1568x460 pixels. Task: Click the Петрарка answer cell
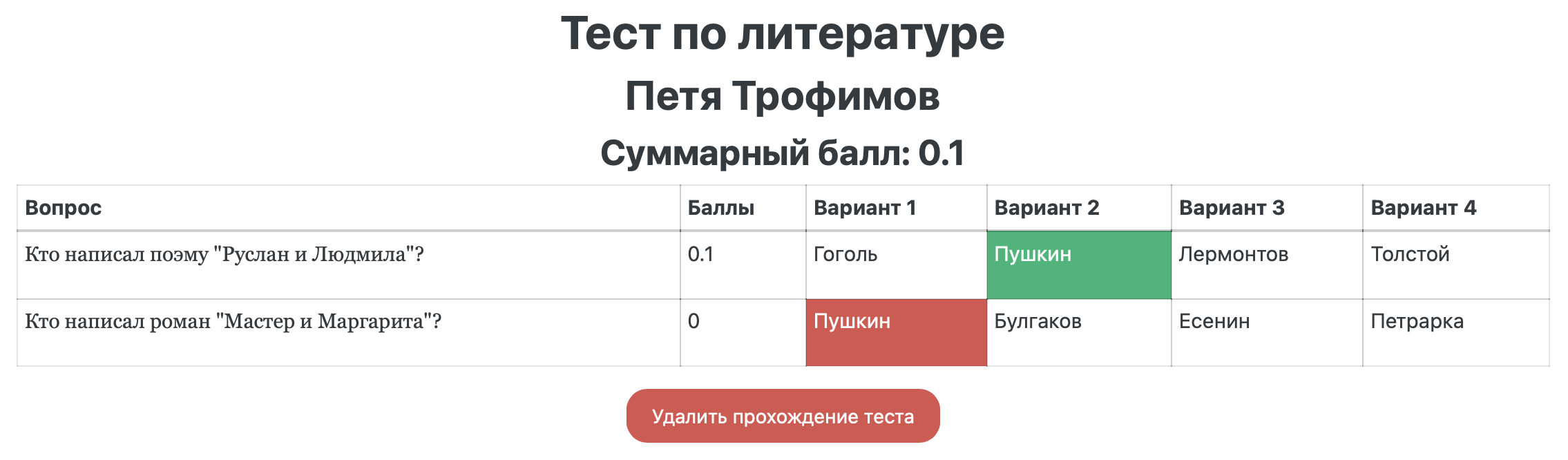[x=1417, y=322]
